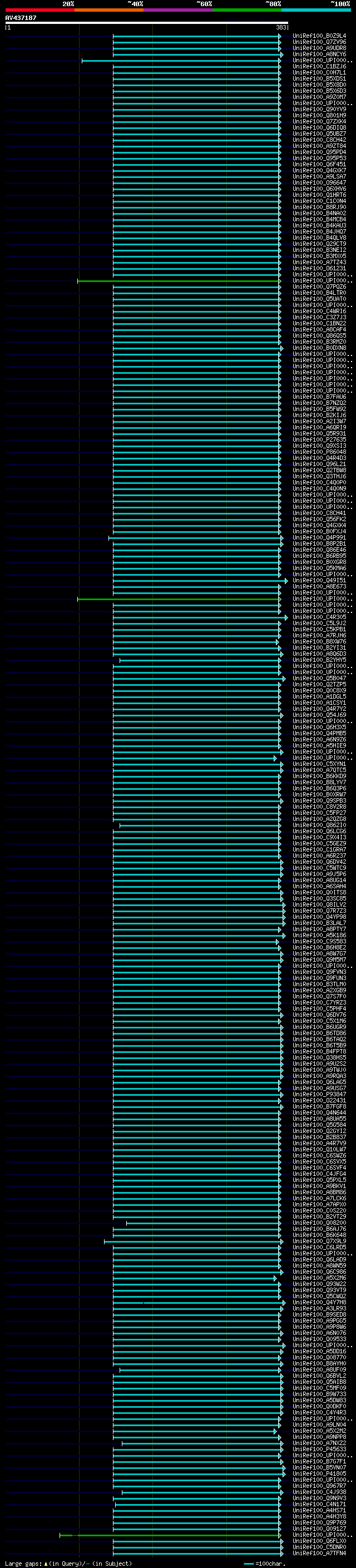Select label UniRef100_Q7ZXK4

coord(319,121)
